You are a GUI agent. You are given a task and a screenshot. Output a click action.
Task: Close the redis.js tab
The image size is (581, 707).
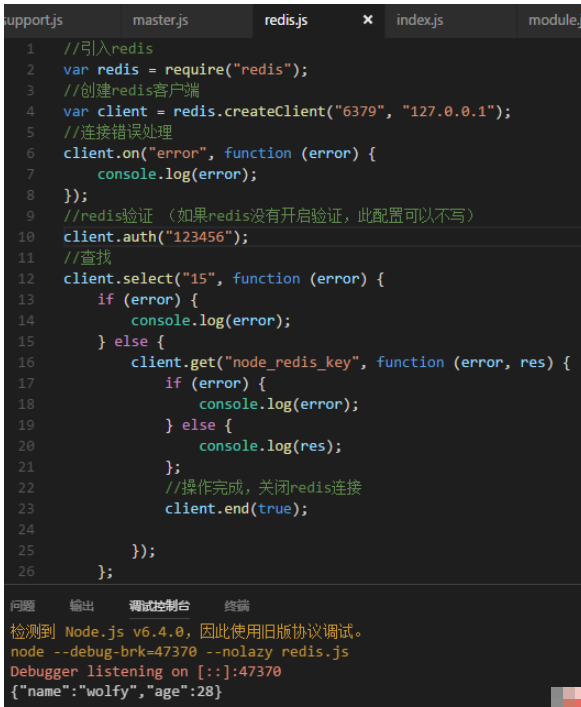pyautogui.click(x=368, y=20)
